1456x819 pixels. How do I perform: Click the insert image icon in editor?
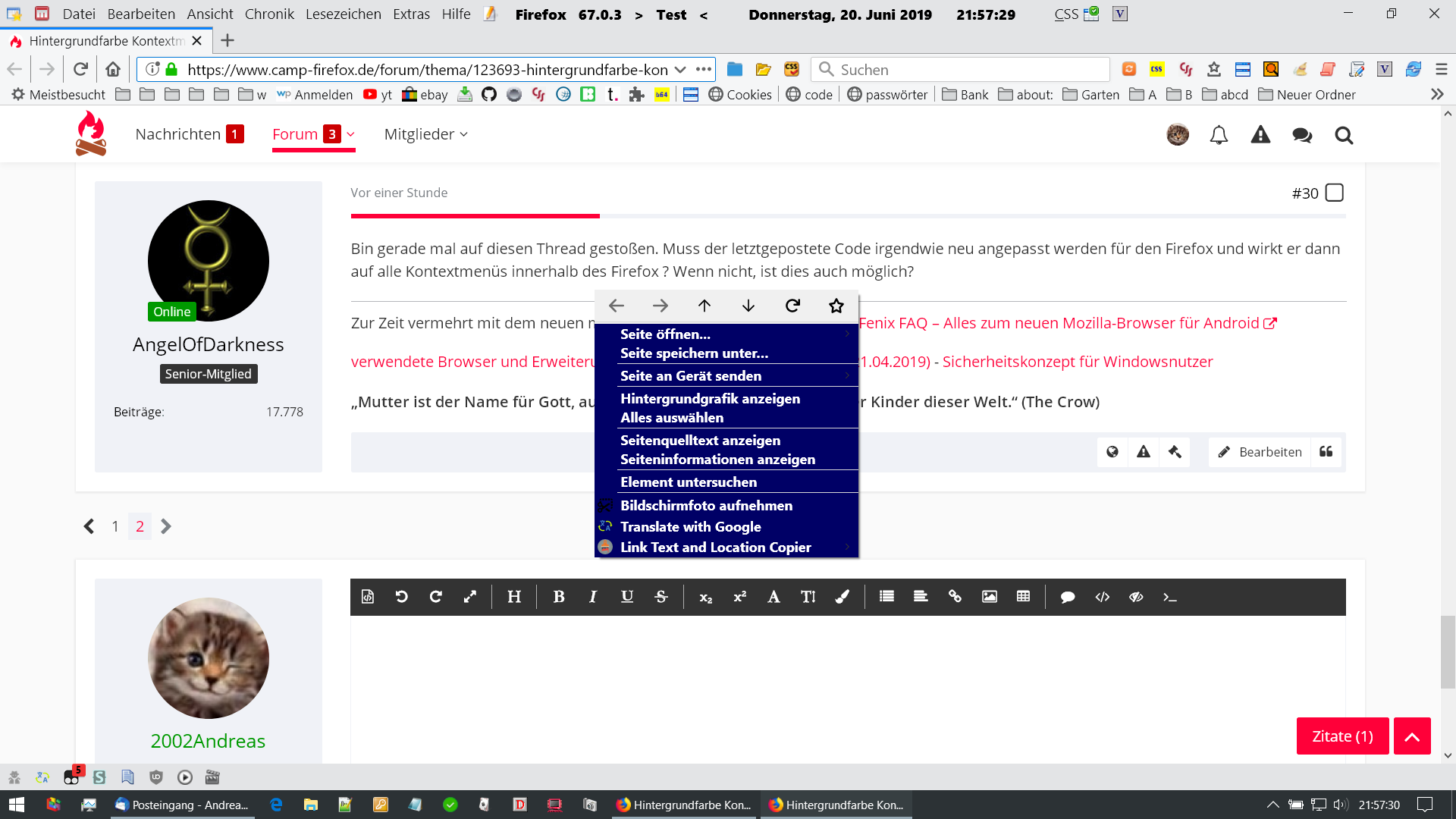(989, 597)
